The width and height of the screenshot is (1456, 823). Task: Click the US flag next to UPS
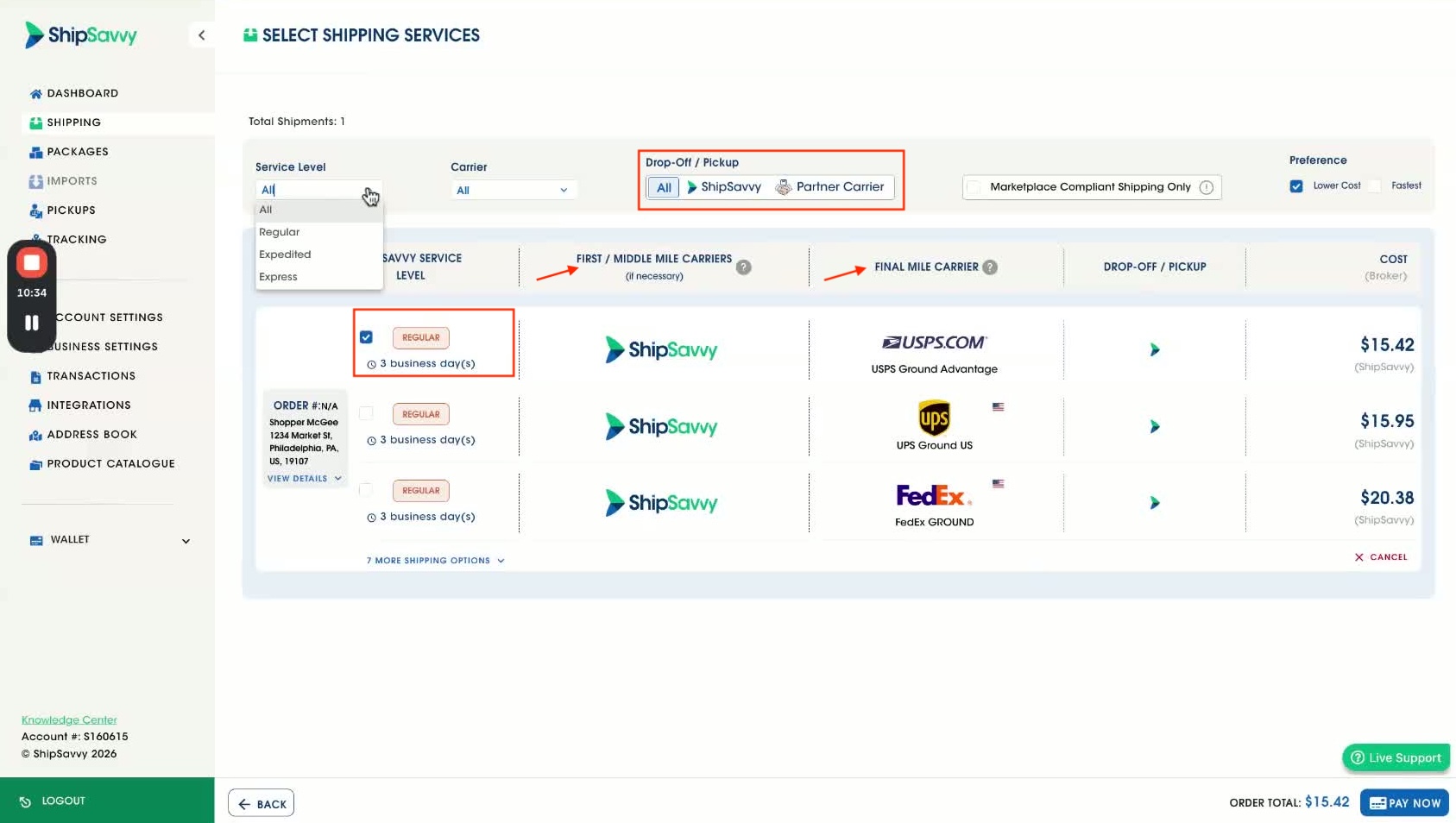(998, 407)
